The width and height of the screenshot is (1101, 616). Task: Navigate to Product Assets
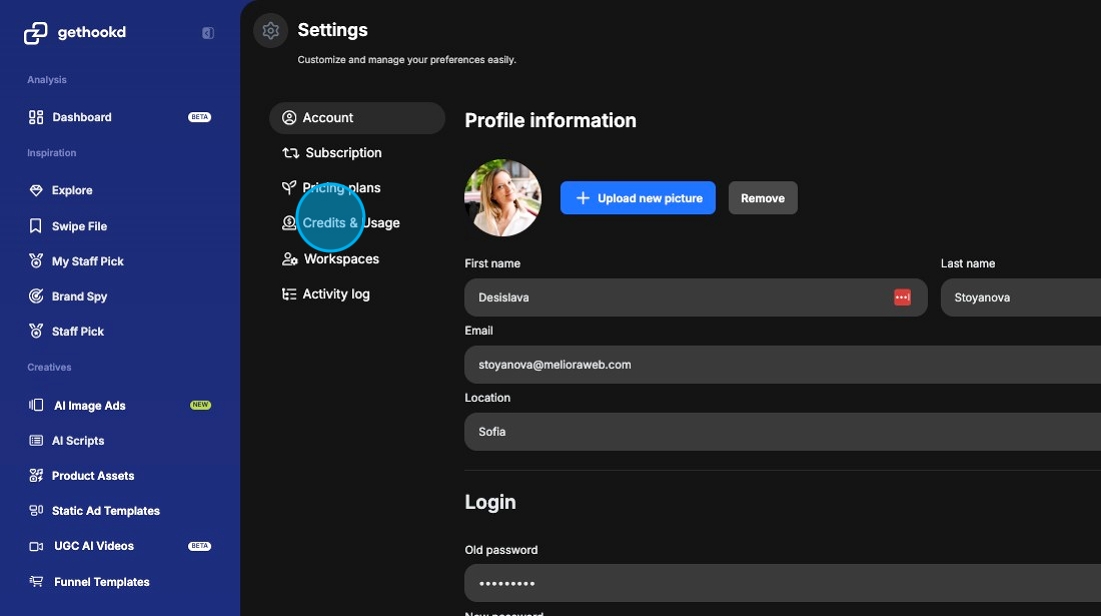[x=92, y=476]
